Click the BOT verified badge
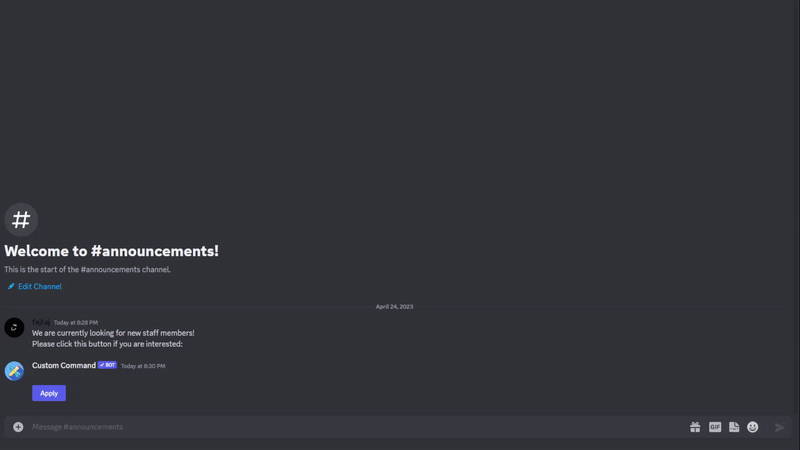Viewport: 800px width, 450px height. point(107,365)
